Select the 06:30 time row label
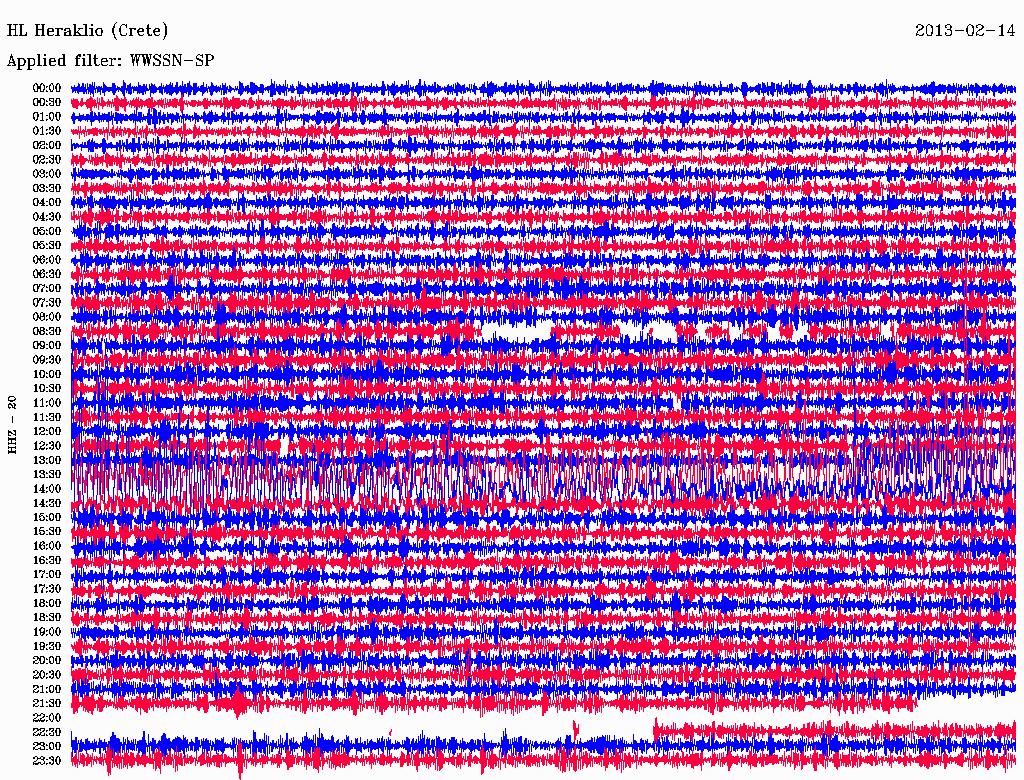This screenshot has height=780, width=1024. [47, 274]
